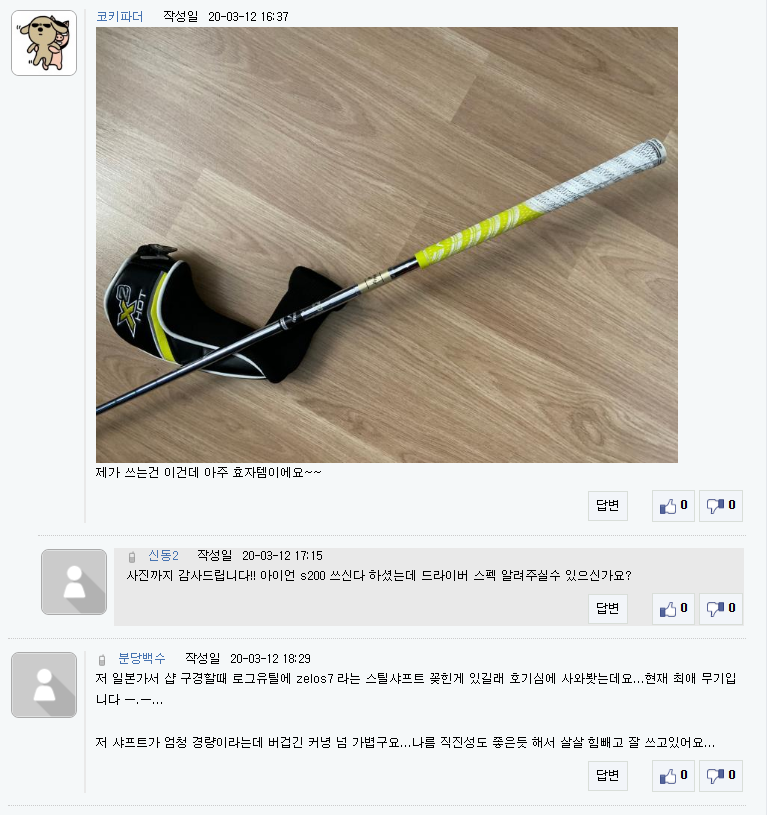Open 코키파더 username profile link

coord(120,17)
